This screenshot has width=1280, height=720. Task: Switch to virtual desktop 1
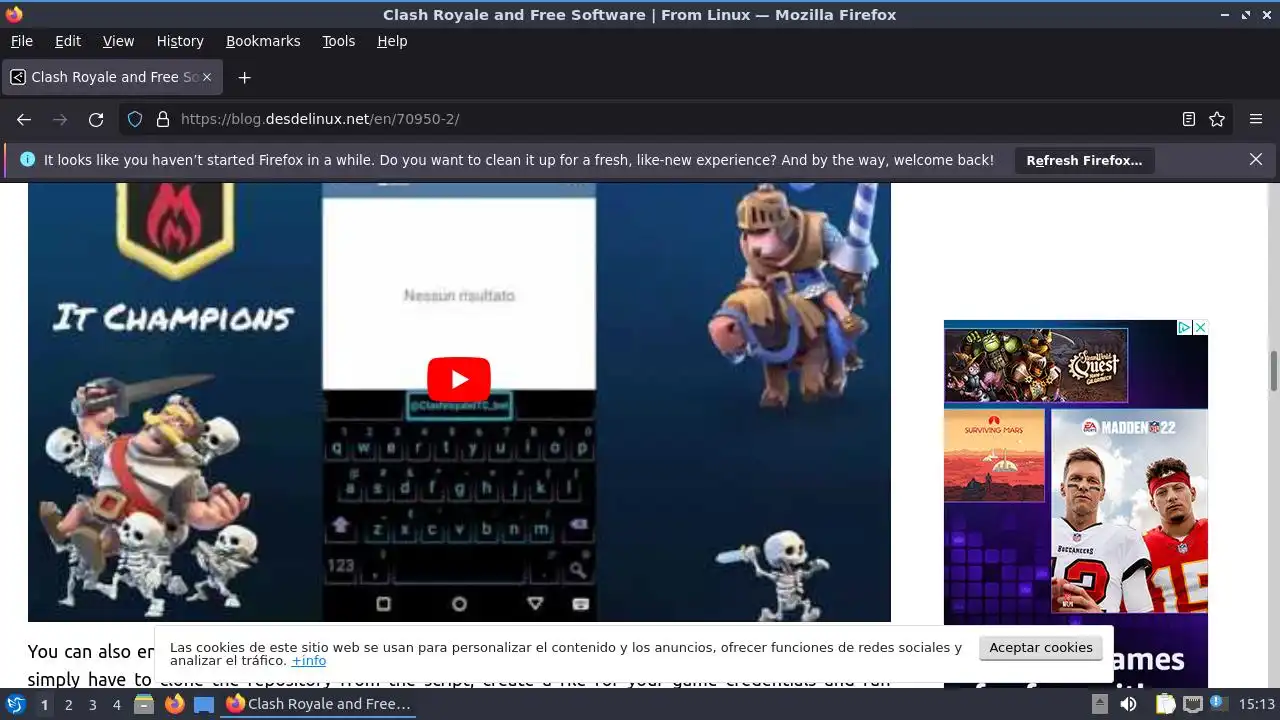[44, 704]
